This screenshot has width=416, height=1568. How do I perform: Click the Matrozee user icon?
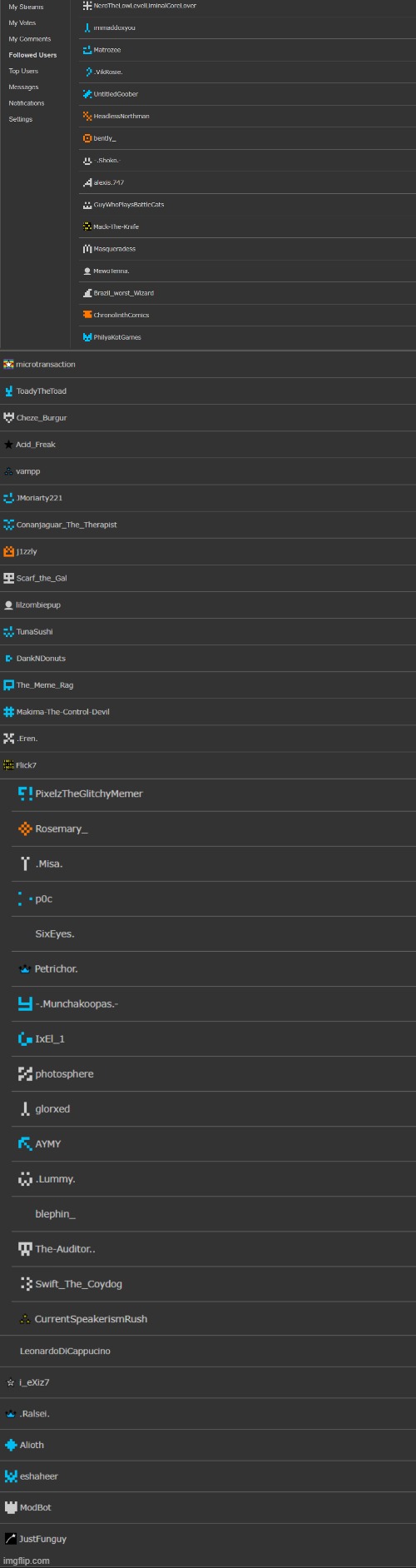coord(87,50)
